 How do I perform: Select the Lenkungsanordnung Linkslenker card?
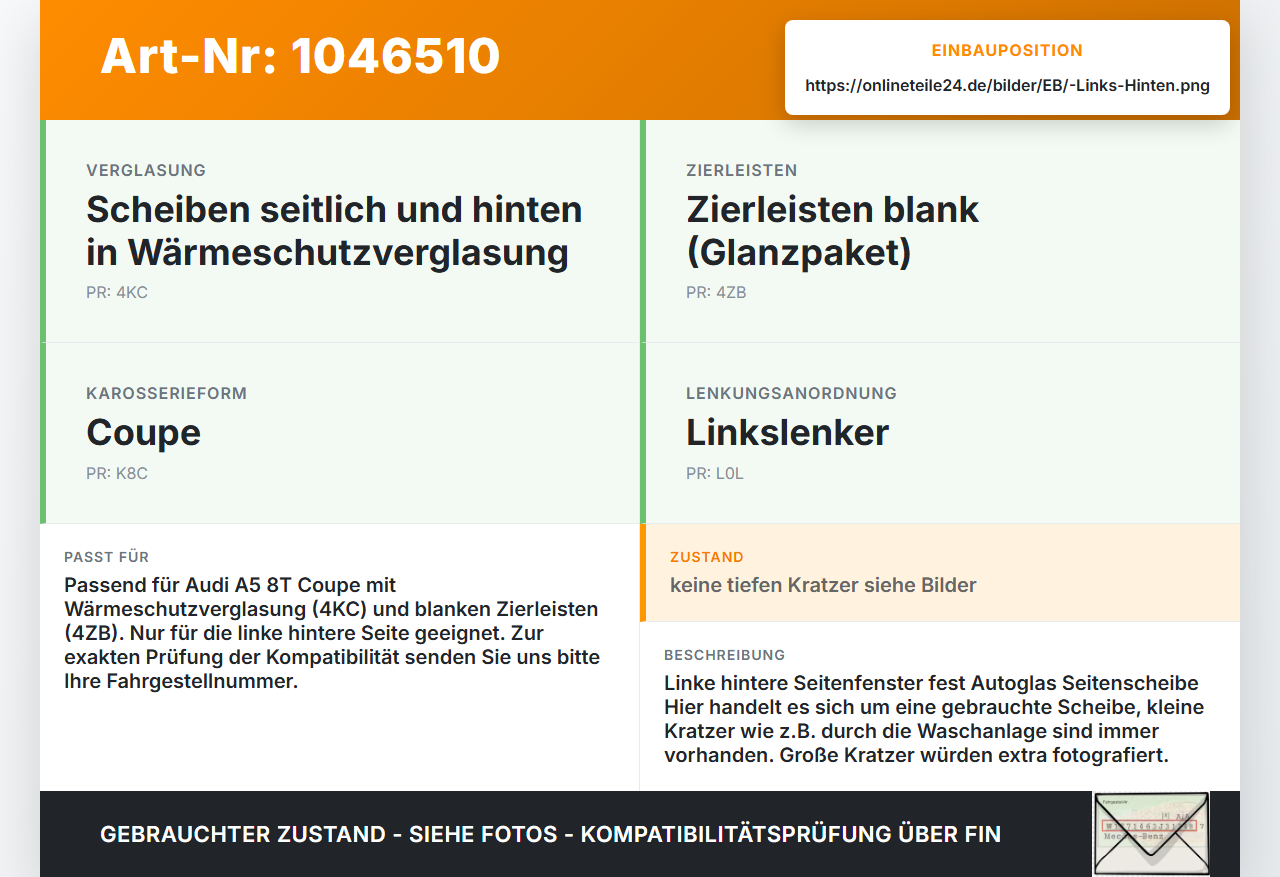(x=940, y=433)
